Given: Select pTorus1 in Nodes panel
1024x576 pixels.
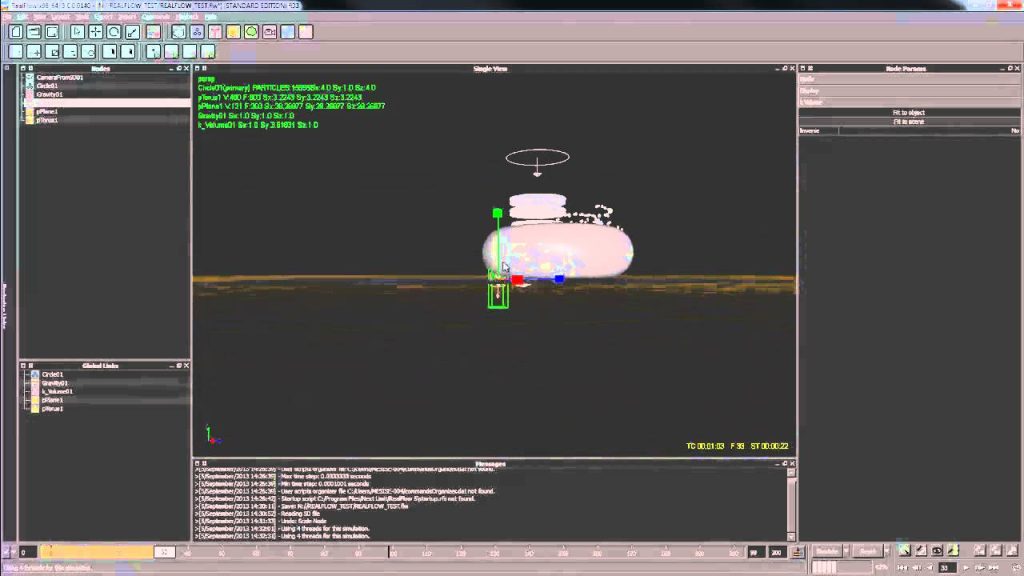Looking at the screenshot, I should point(47,120).
